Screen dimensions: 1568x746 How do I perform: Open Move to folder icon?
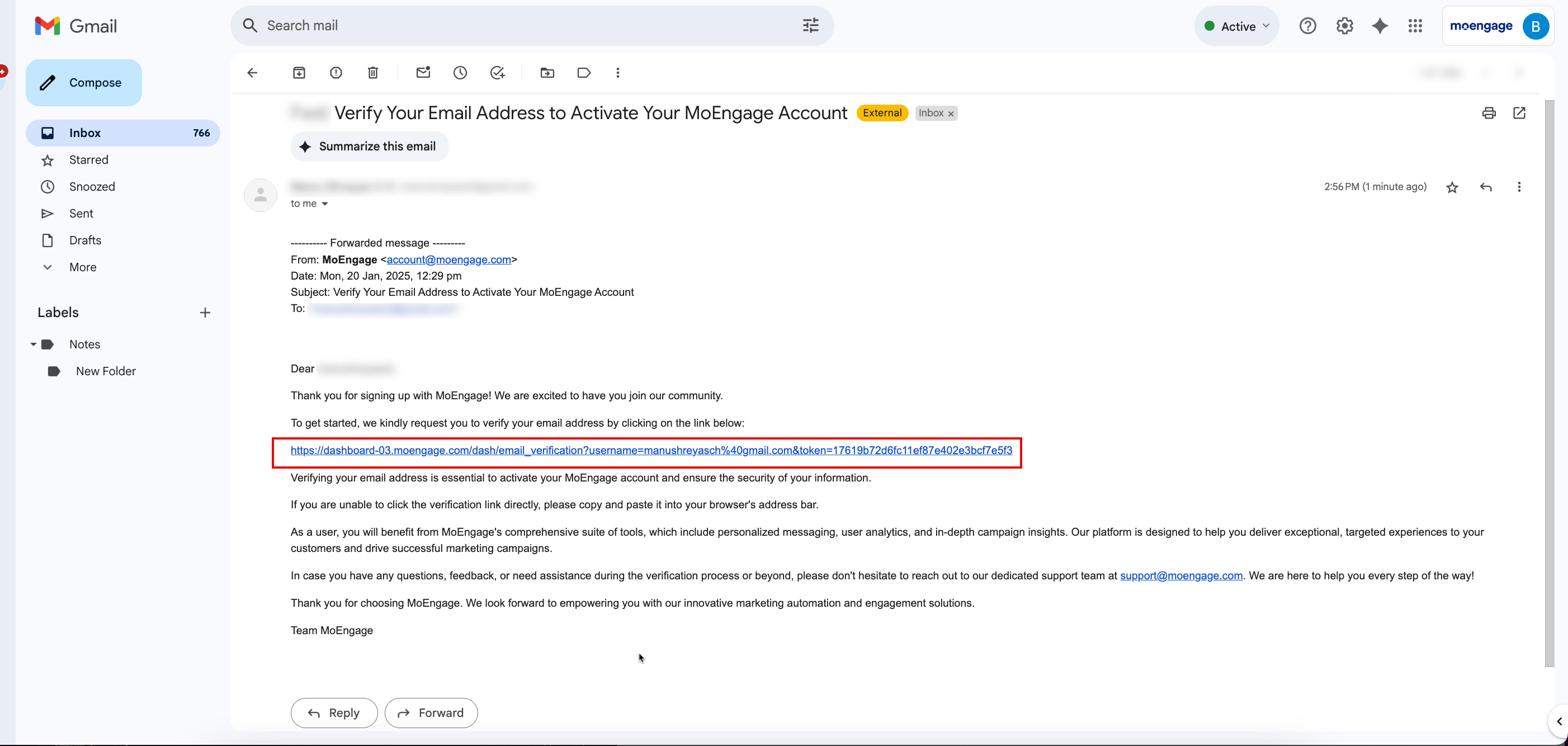(547, 73)
